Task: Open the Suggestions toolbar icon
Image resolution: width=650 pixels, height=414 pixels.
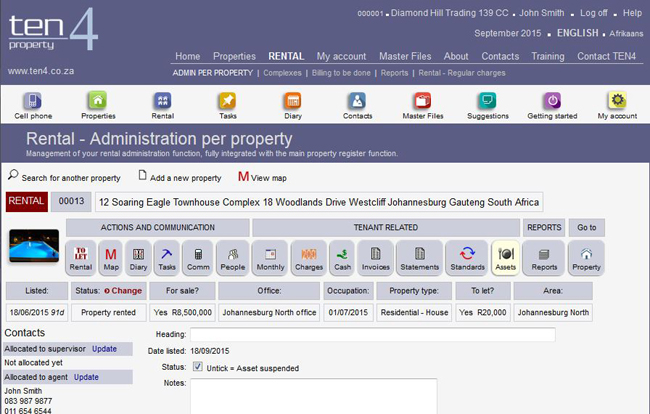Action: point(488,106)
